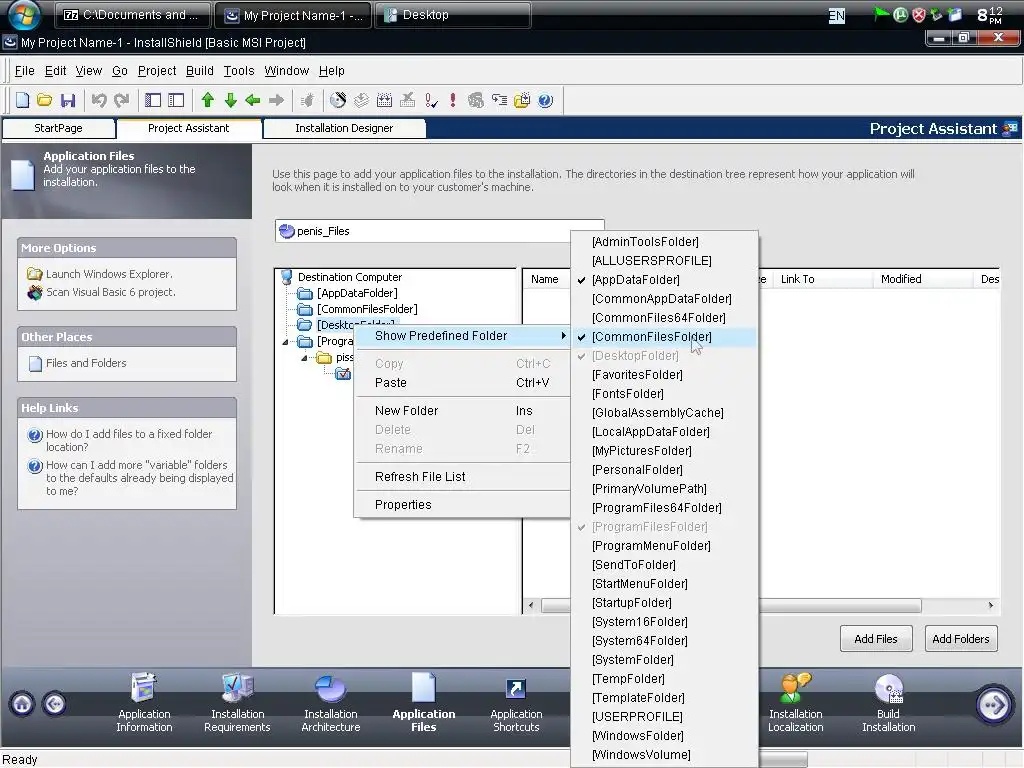Click the Redo toolbar icon

click(x=121, y=100)
